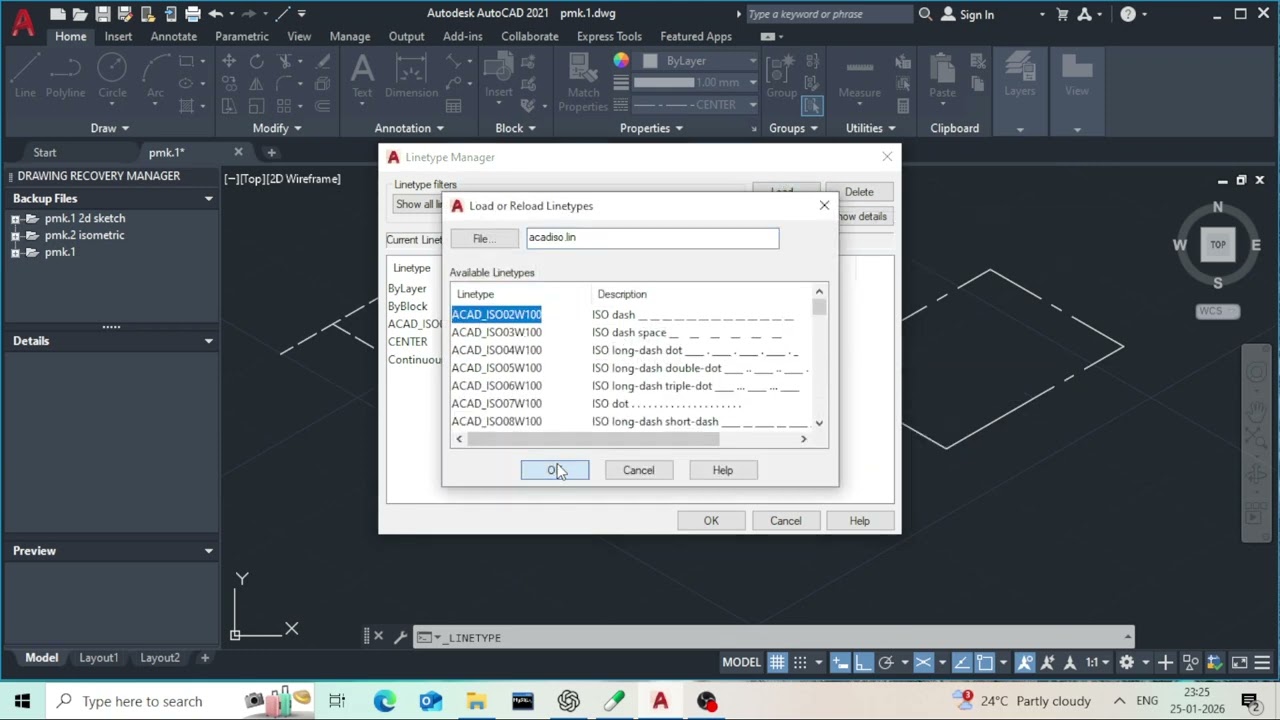
Task: Open the Express Tools ribbon tab
Action: pos(609,36)
